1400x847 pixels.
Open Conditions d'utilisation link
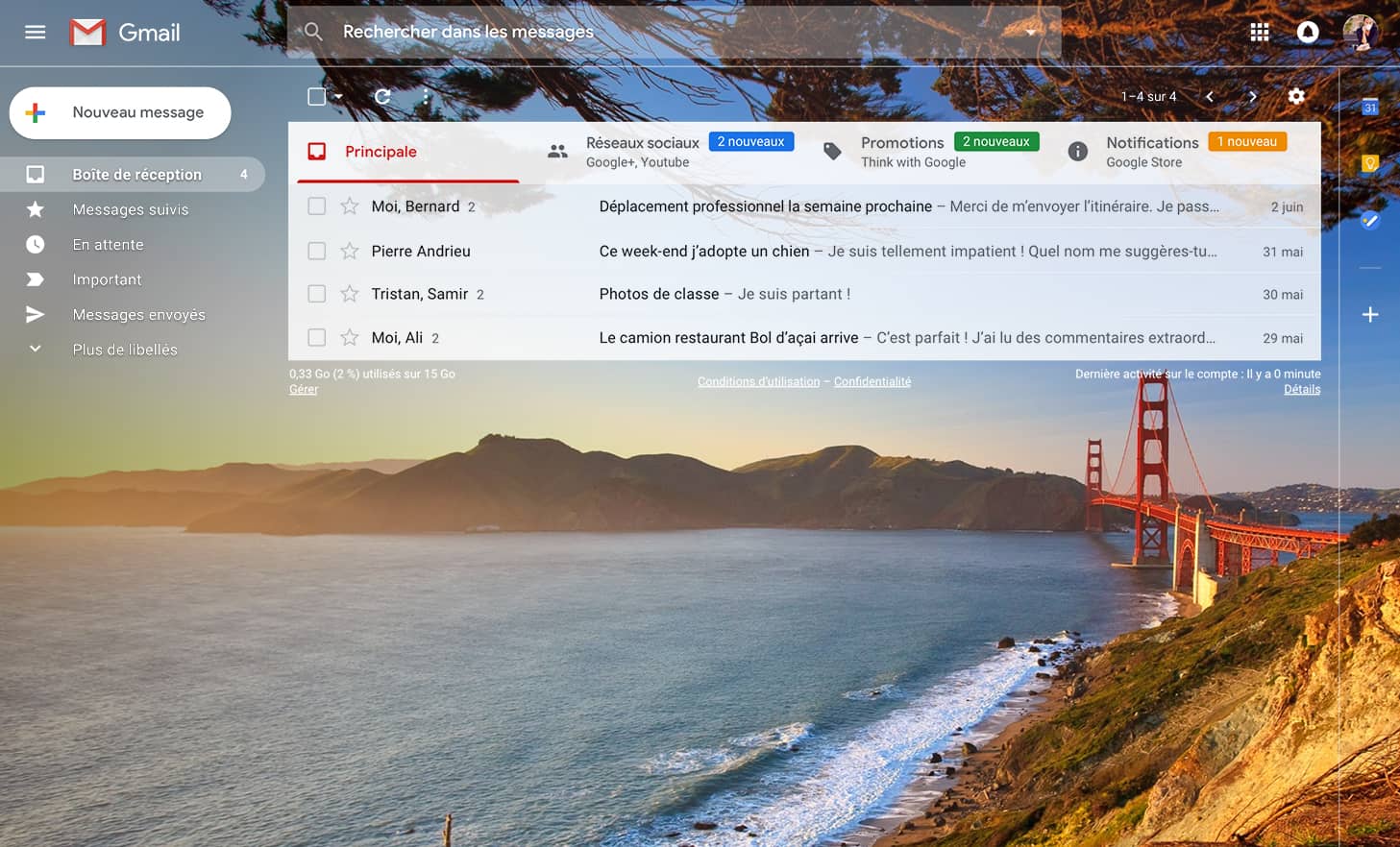[758, 381]
